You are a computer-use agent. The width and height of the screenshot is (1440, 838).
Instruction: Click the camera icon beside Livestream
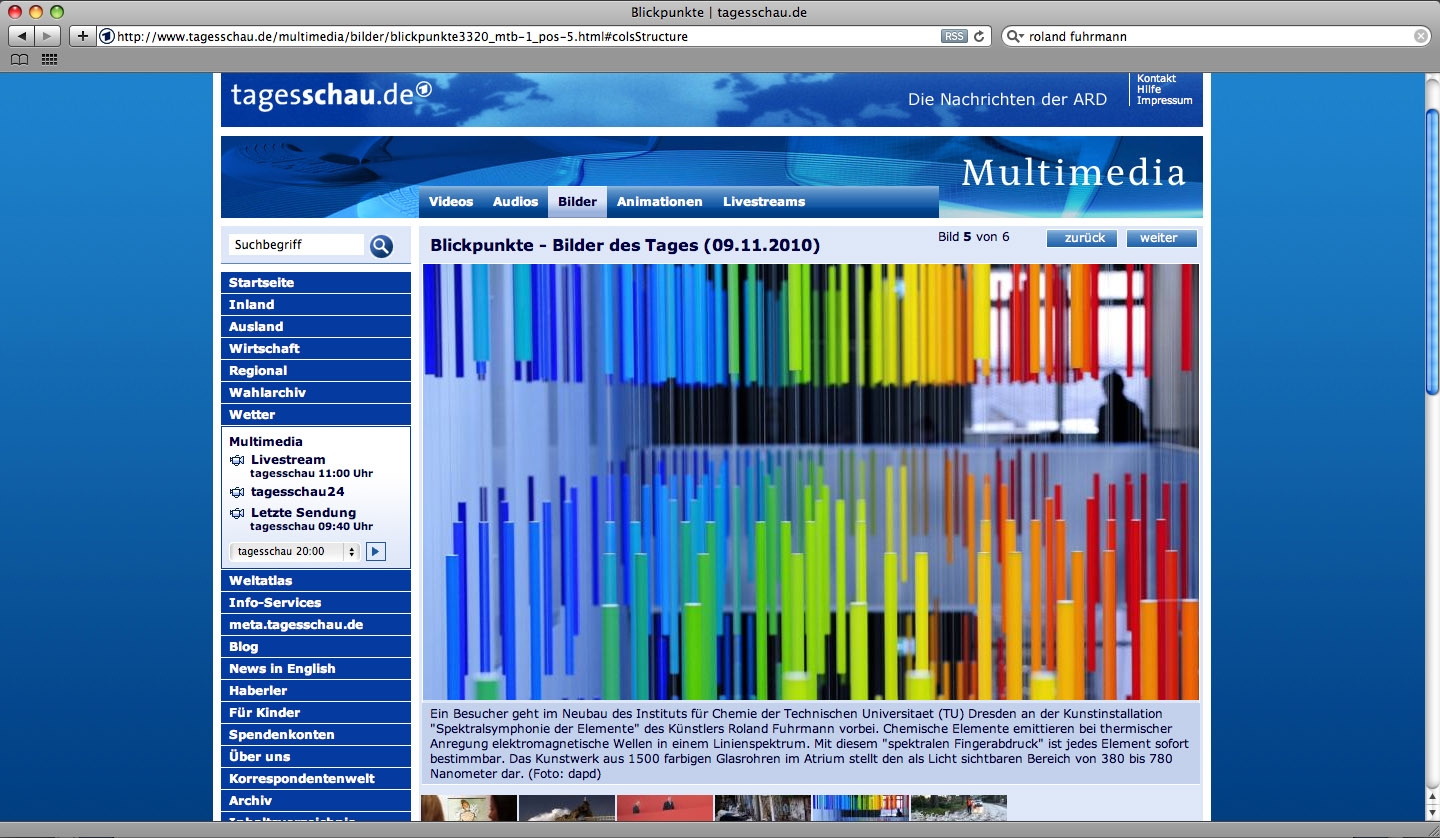(x=237, y=461)
